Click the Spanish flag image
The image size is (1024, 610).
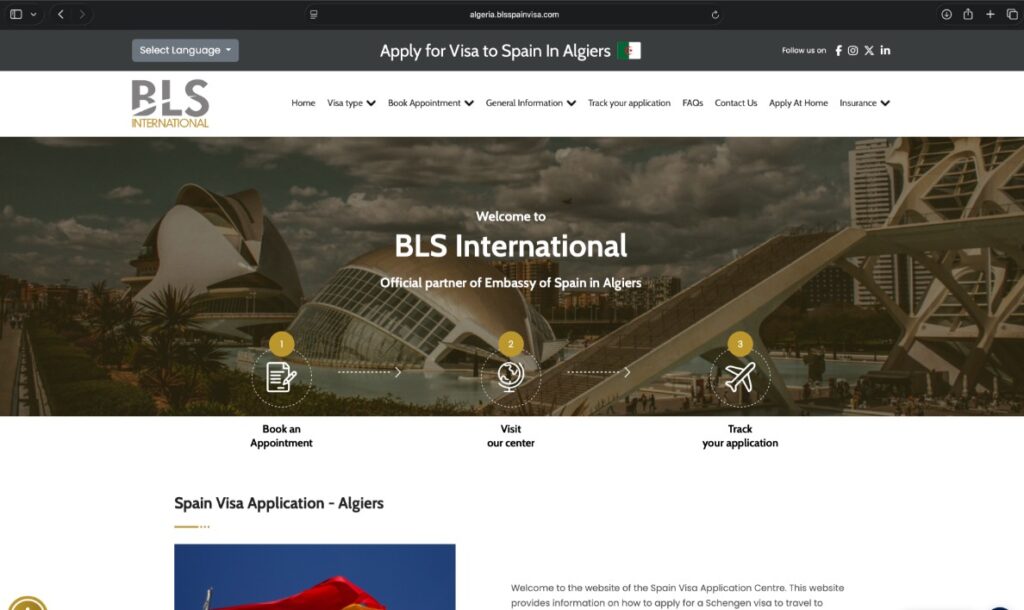(x=315, y=577)
